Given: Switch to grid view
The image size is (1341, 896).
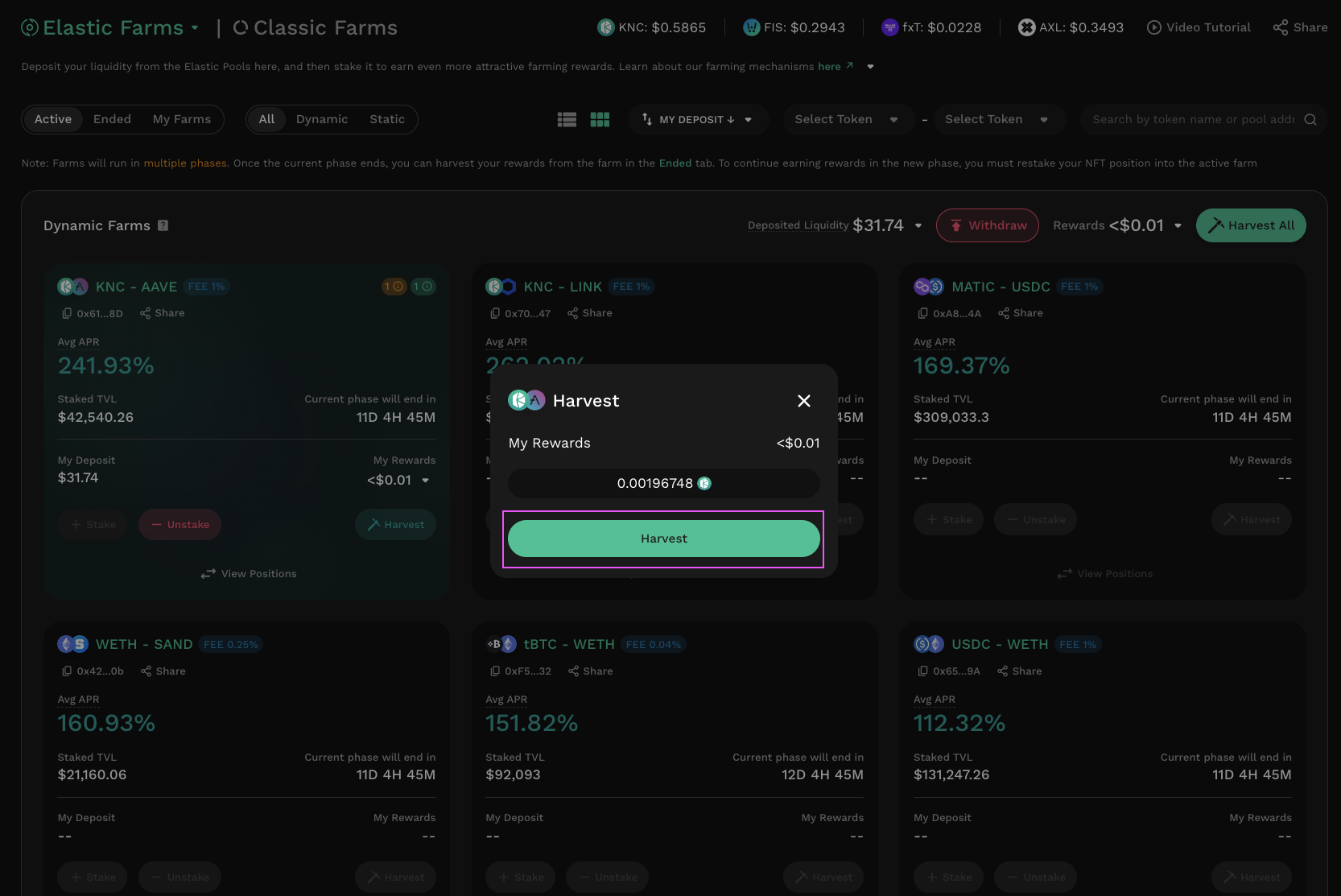Looking at the screenshot, I should click(x=600, y=119).
